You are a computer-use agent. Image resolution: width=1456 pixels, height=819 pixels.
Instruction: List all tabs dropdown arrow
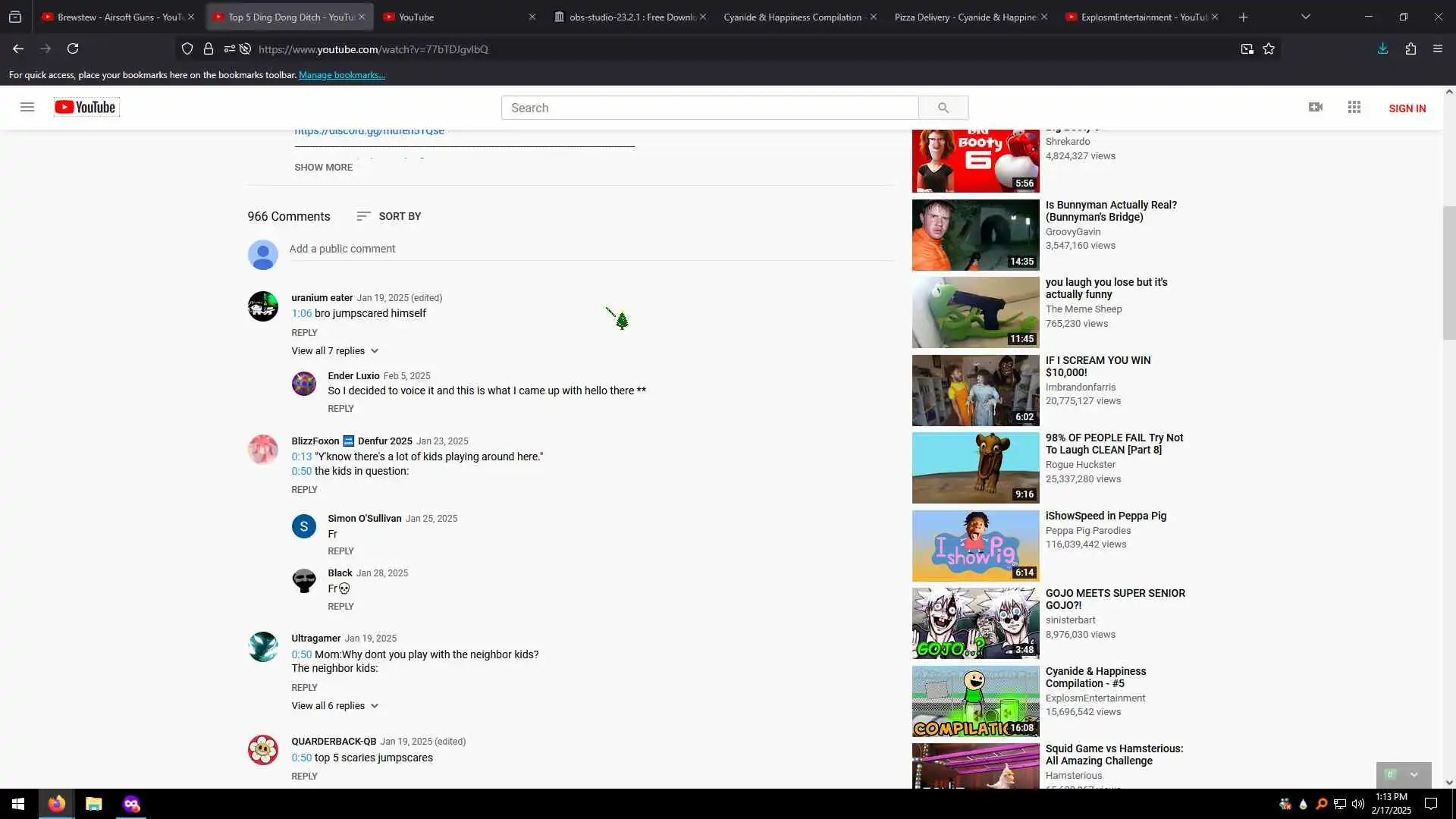pyautogui.click(x=1305, y=17)
